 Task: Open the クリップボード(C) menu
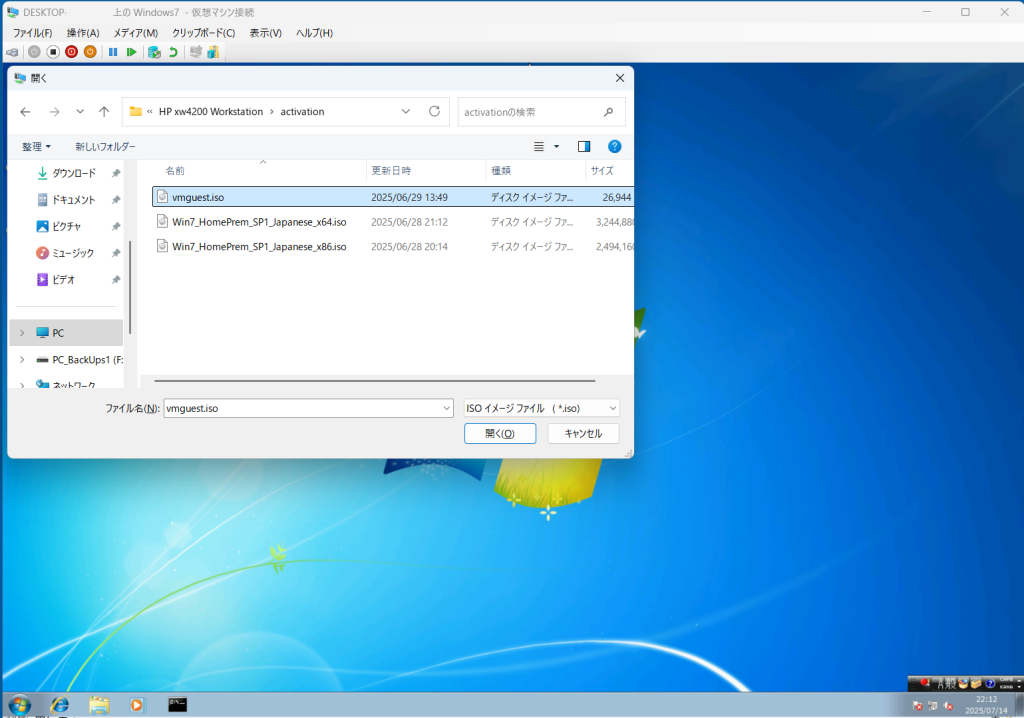pos(204,33)
